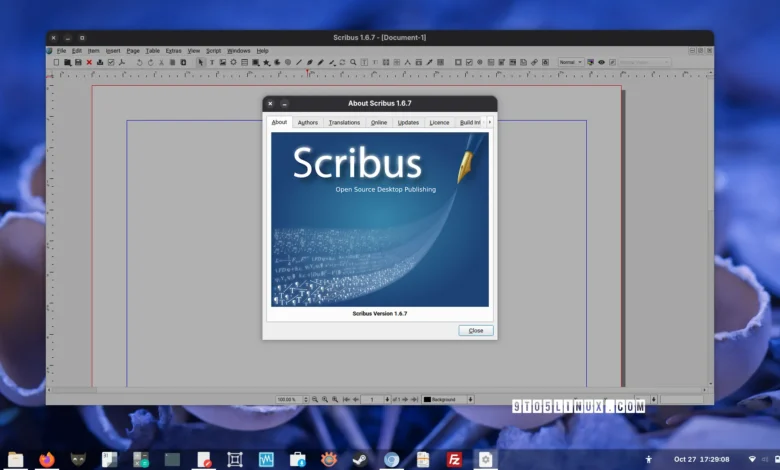This screenshot has height=470, width=780.
Task: Click the New document toolbar icon
Action: click(x=56, y=62)
